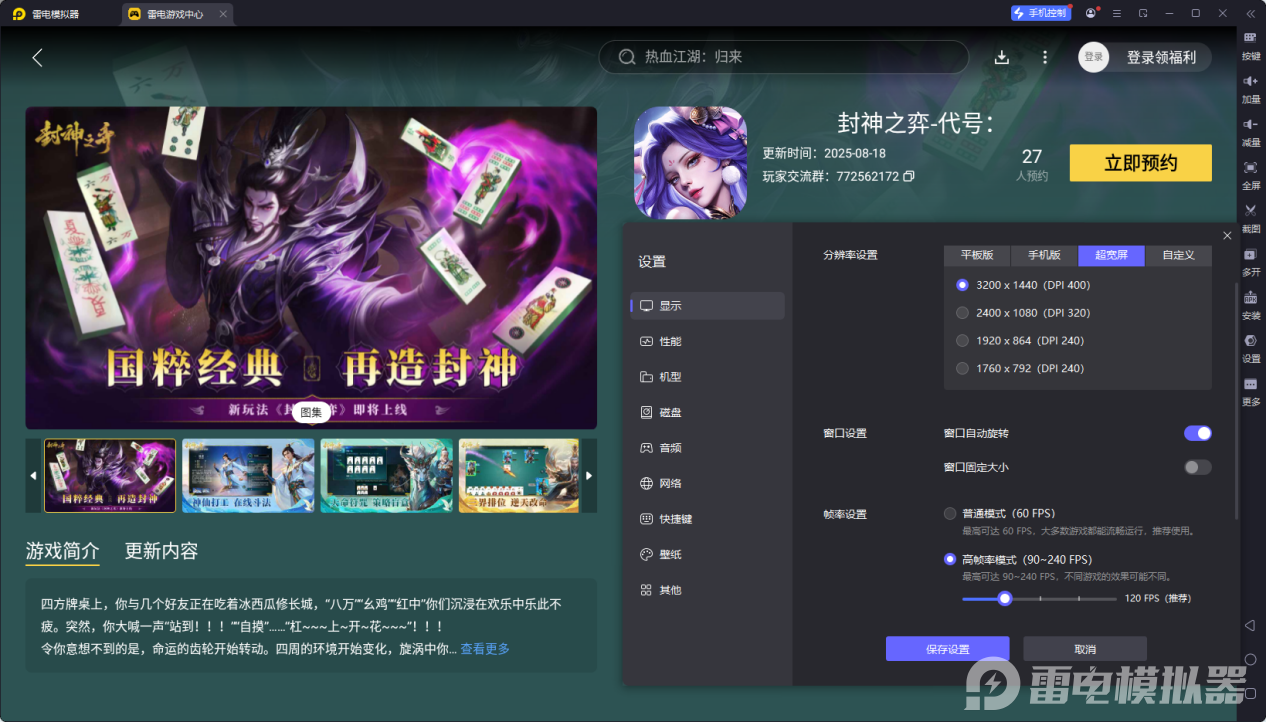Click the 登录领福利 login button
Screen dimensions: 1266x722
pos(1161,57)
